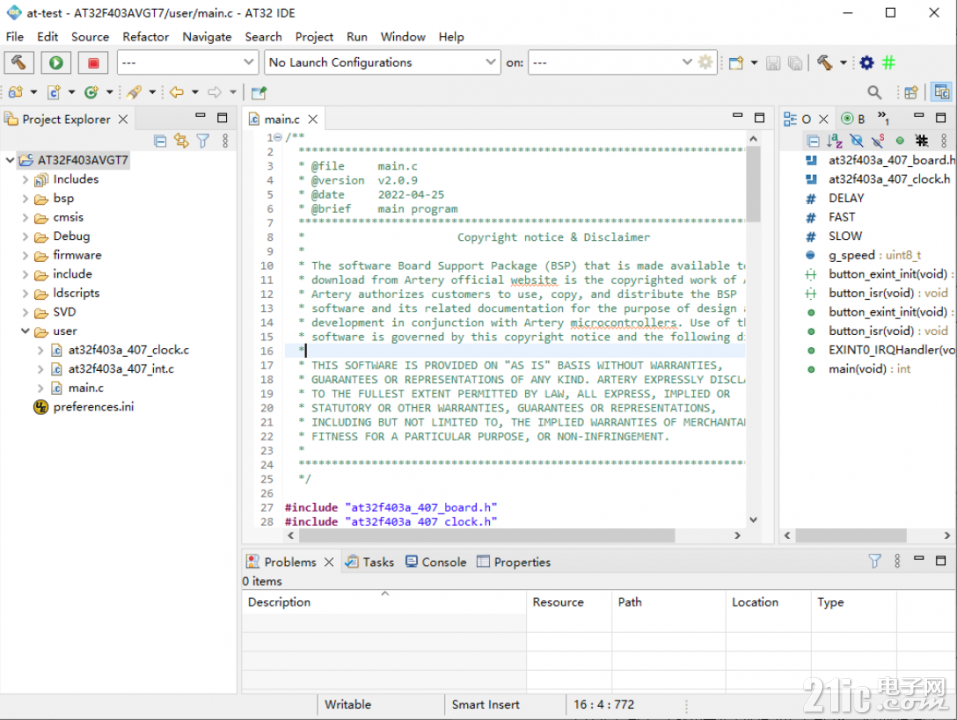Toggle Link with Editor in Project Explorer

pos(181,141)
